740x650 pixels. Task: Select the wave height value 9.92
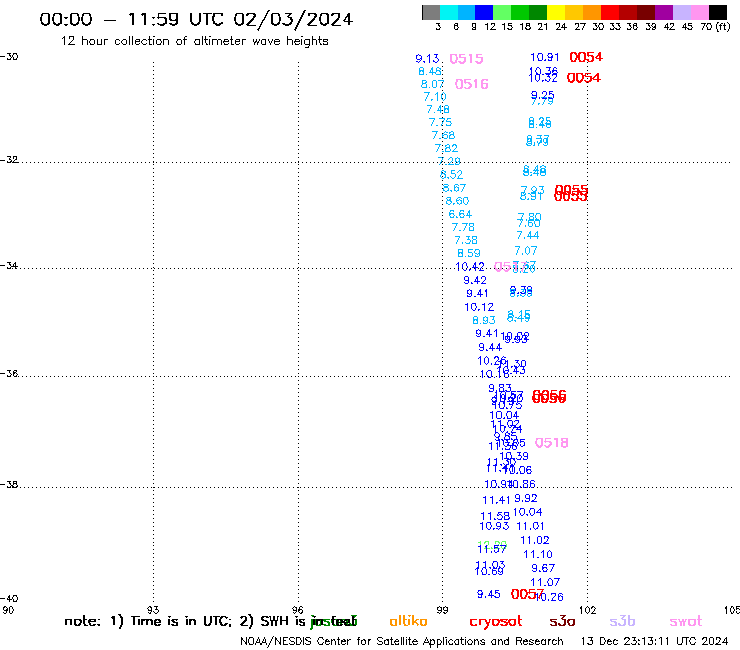[526, 498]
